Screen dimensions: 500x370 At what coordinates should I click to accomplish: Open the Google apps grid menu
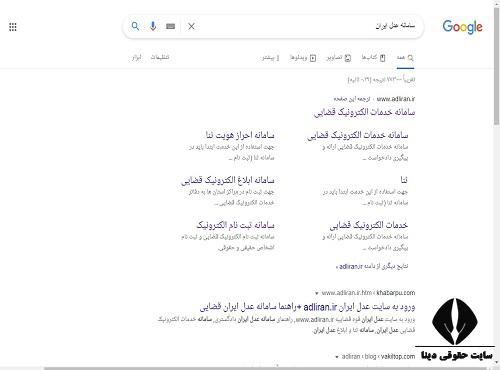[13, 27]
